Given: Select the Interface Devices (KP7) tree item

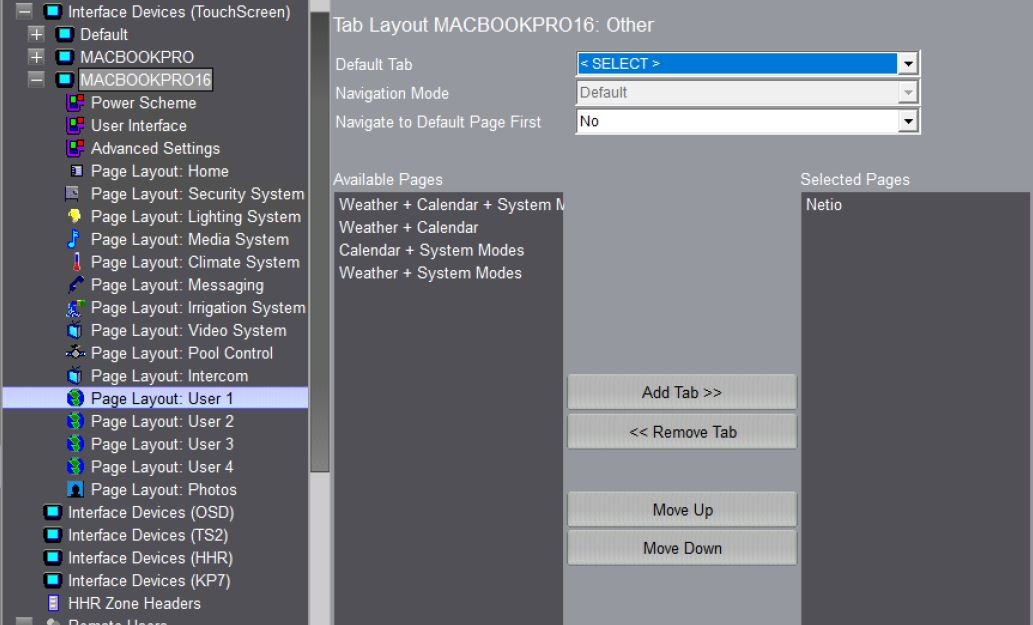Looking at the screenshot, I should (149, 581).
